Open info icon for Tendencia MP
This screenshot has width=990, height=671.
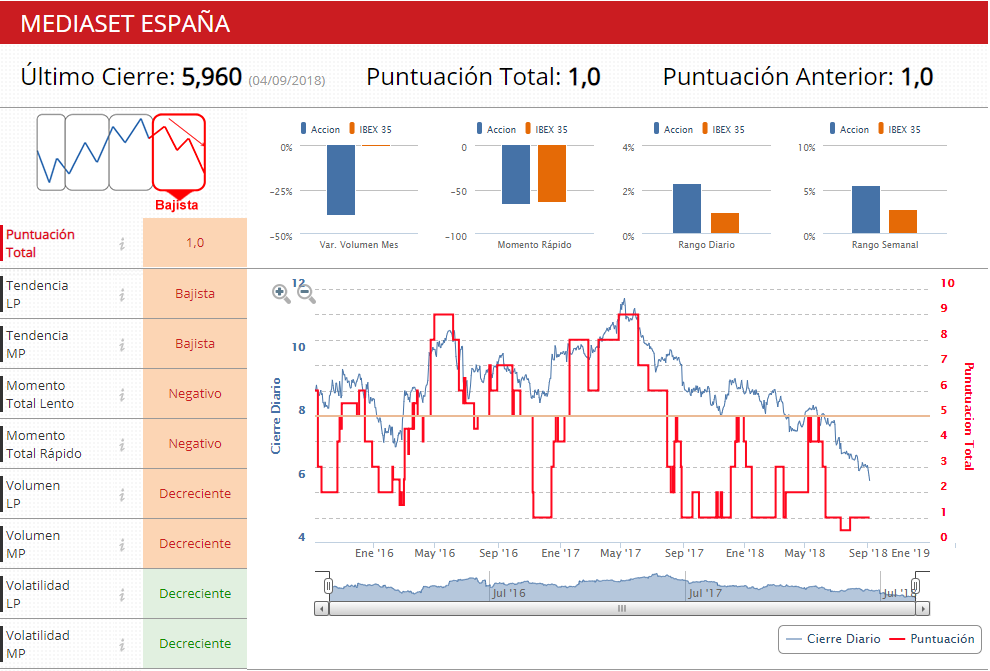pyautogui.click(x=122, y=344)
